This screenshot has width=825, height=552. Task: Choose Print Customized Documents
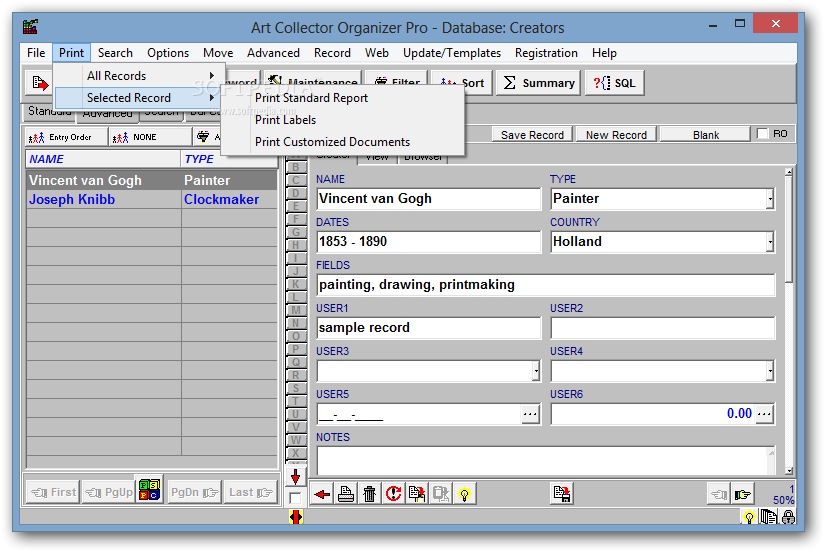click(x=332, y=142)
